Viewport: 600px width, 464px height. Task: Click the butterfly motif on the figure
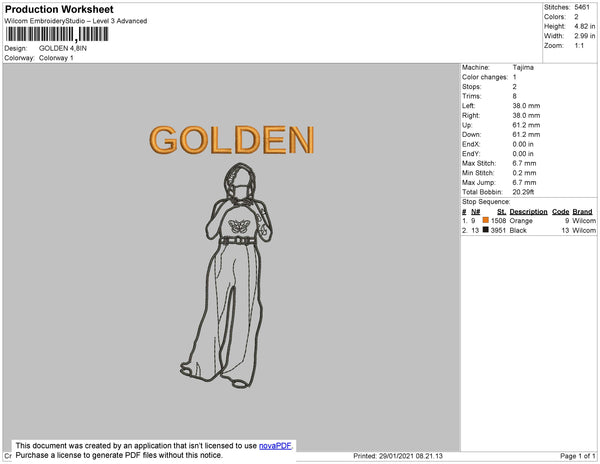239,226
